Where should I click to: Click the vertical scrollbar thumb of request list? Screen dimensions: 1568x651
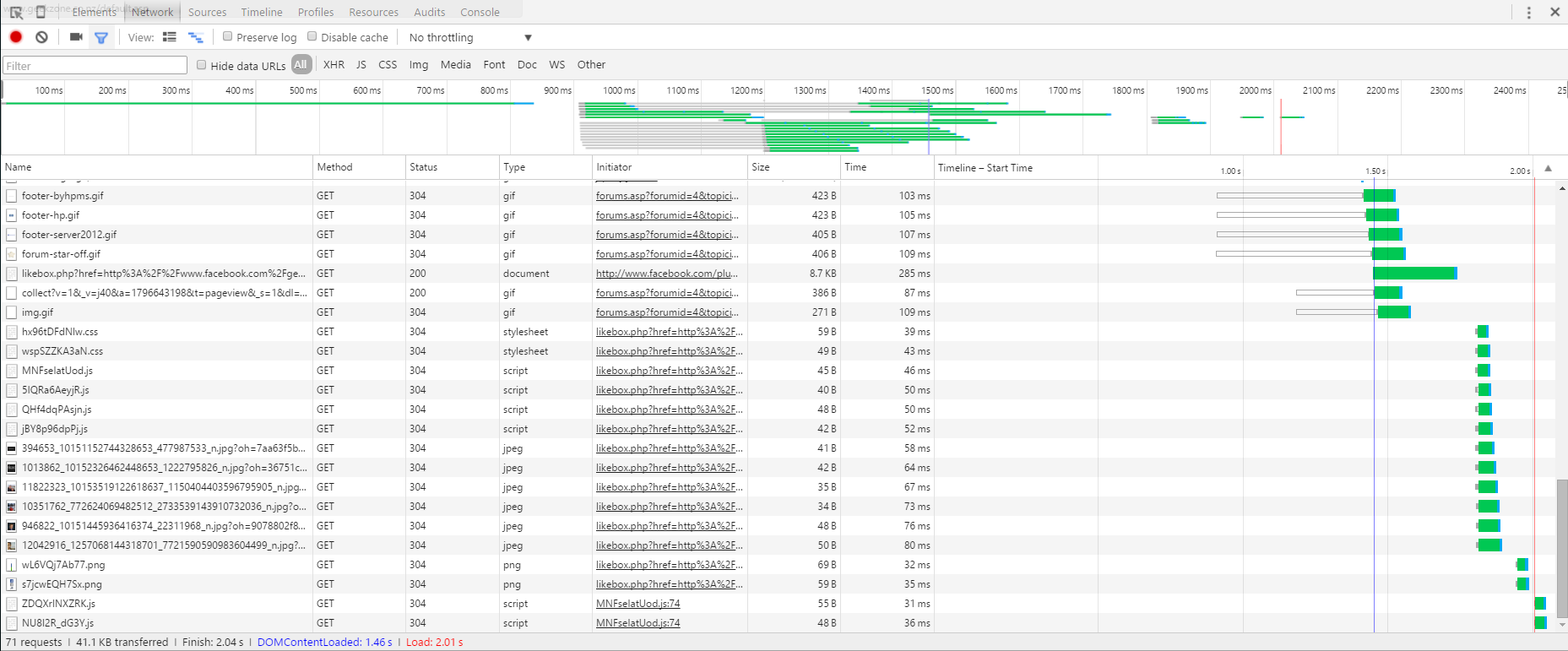1562,549
